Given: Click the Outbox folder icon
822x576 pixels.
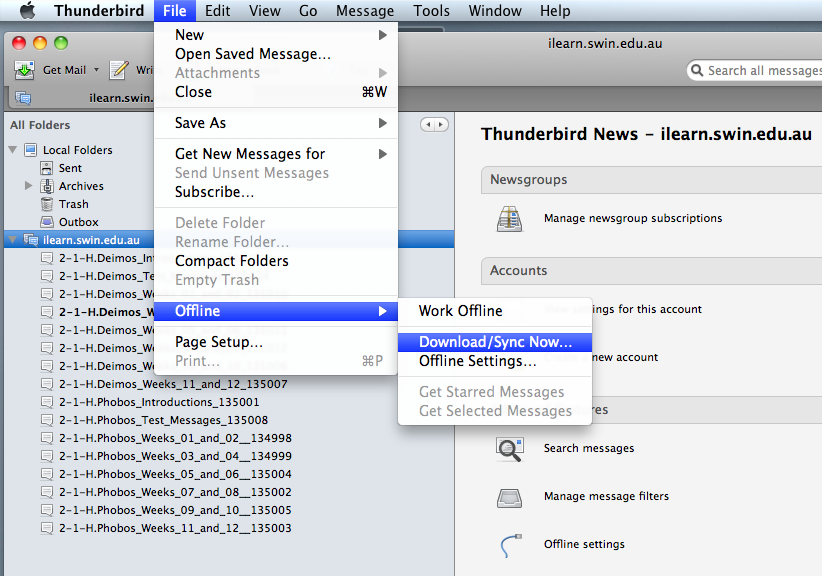Looking at the screenshot, I should coord(47,222).
